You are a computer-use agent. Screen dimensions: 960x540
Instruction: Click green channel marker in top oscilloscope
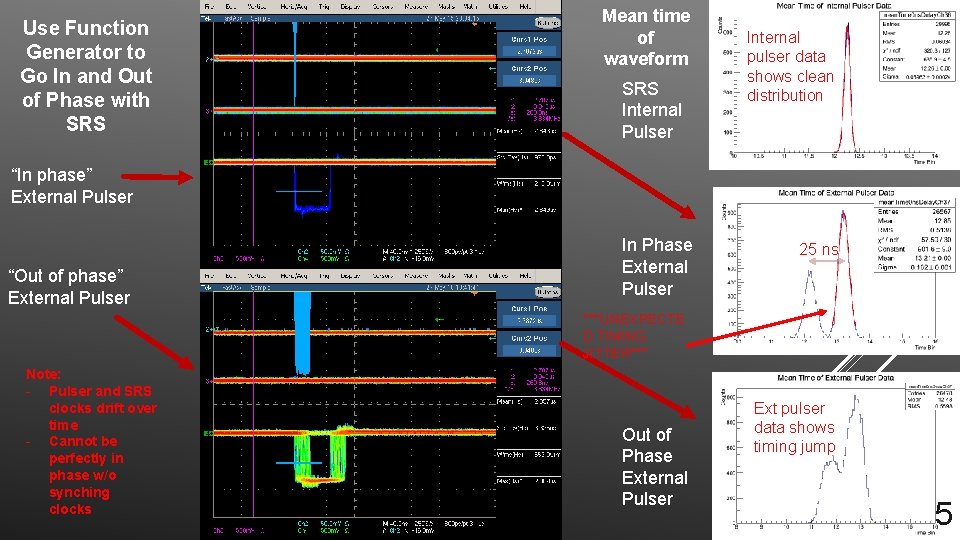tap(209, 163)
